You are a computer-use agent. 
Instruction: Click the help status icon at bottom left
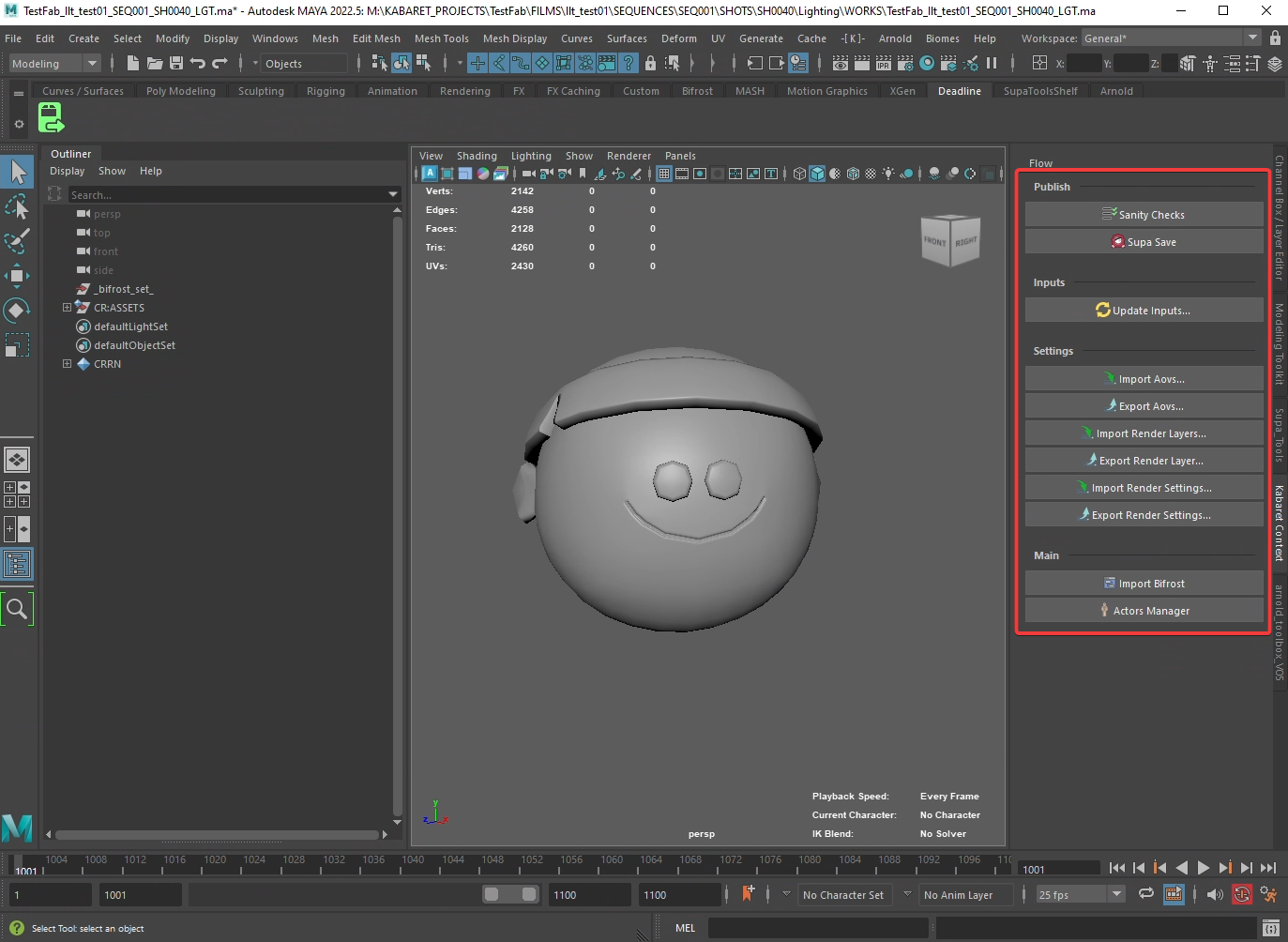(16, 928)
